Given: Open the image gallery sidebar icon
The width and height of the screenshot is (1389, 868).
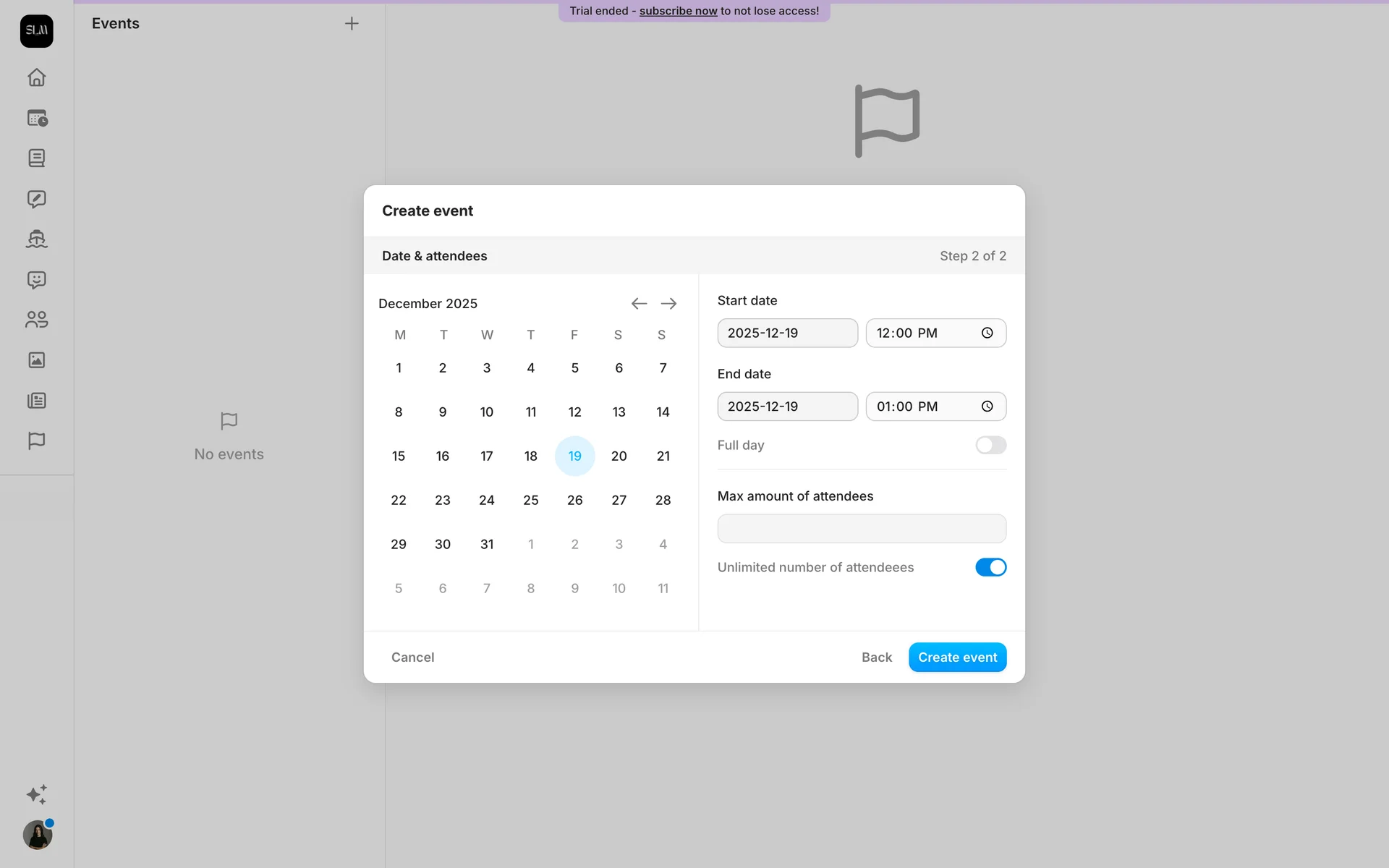Looking at the screenshot, I should click(x=36, y=360).
